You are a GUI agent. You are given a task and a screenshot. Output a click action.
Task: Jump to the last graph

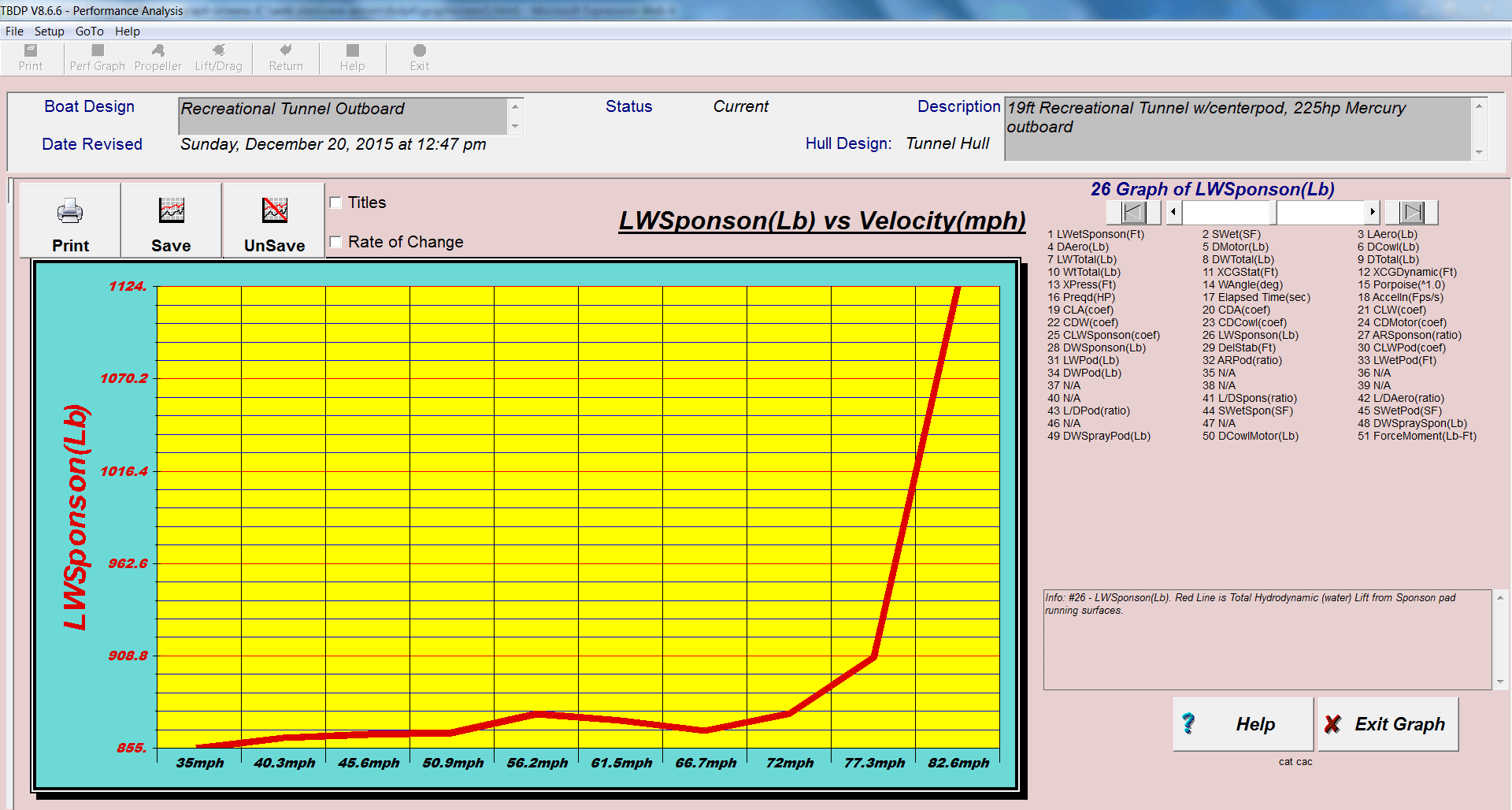point(1412,212)
